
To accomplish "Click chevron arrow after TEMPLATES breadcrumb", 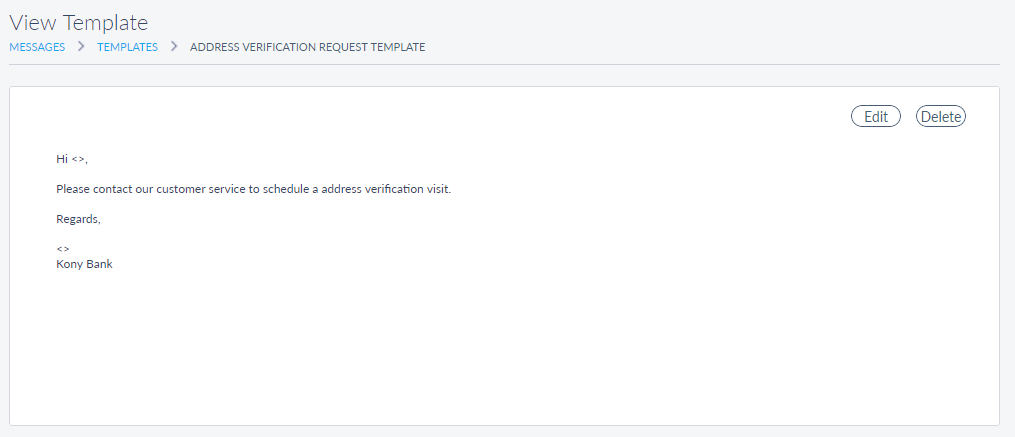I will click(x=173, y=47).
